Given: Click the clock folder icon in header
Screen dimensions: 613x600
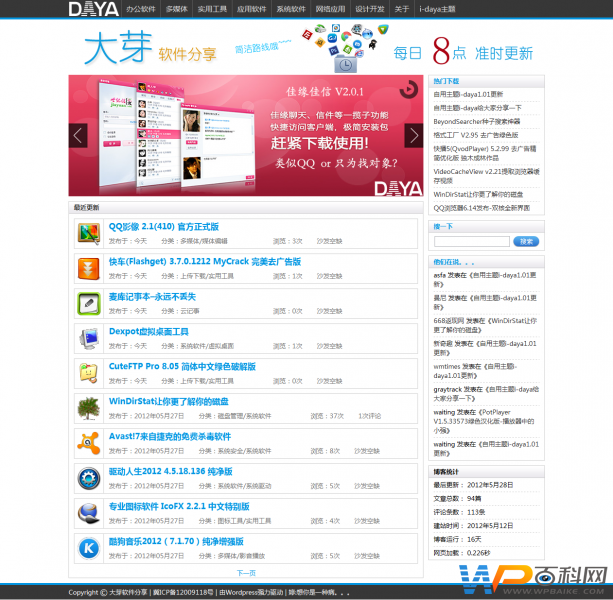Looking at the screenshot, I should point(346,64).
